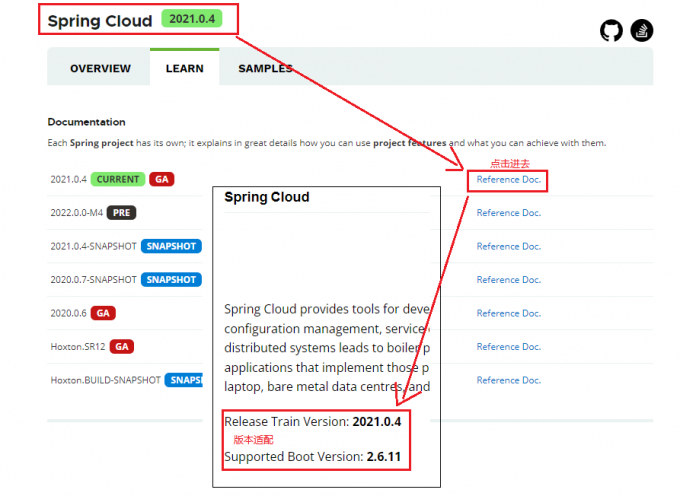
Task: Click the Spring Cloud page title
Action: pos(100,21)
